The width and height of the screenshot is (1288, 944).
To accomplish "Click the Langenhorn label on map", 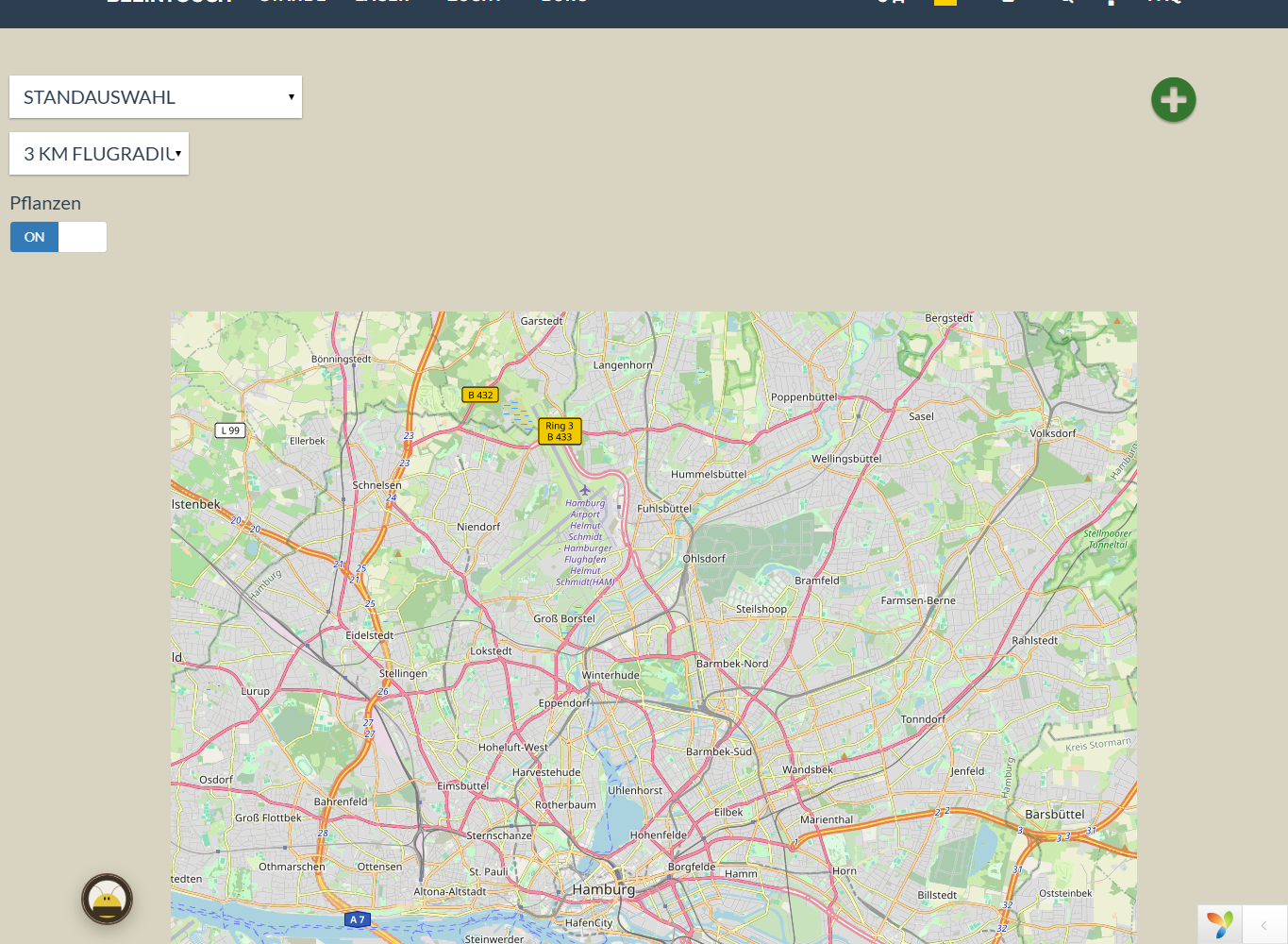I will tap(623, 364).
